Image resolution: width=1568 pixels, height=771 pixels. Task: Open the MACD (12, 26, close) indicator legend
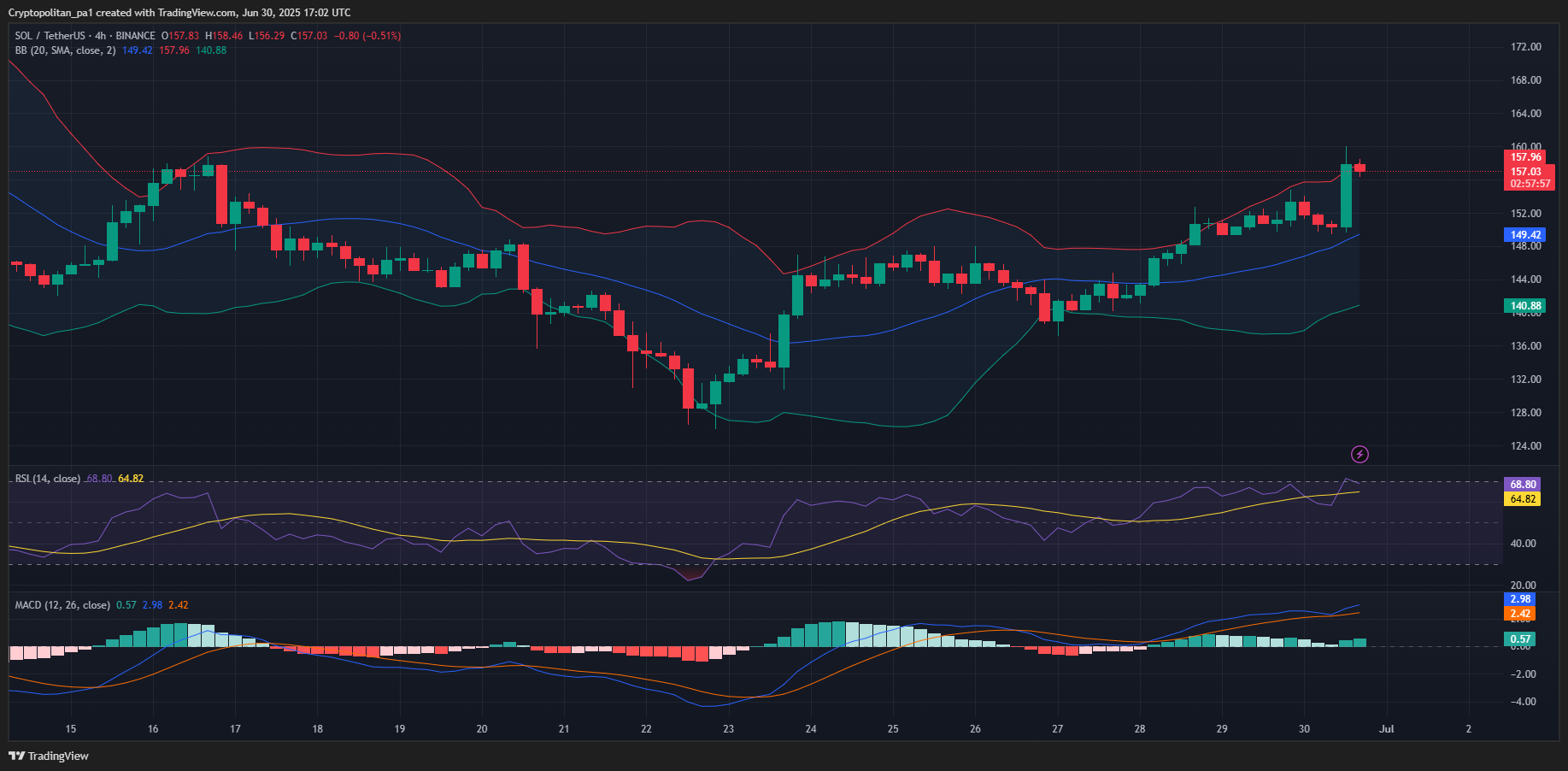coord(62,605)
